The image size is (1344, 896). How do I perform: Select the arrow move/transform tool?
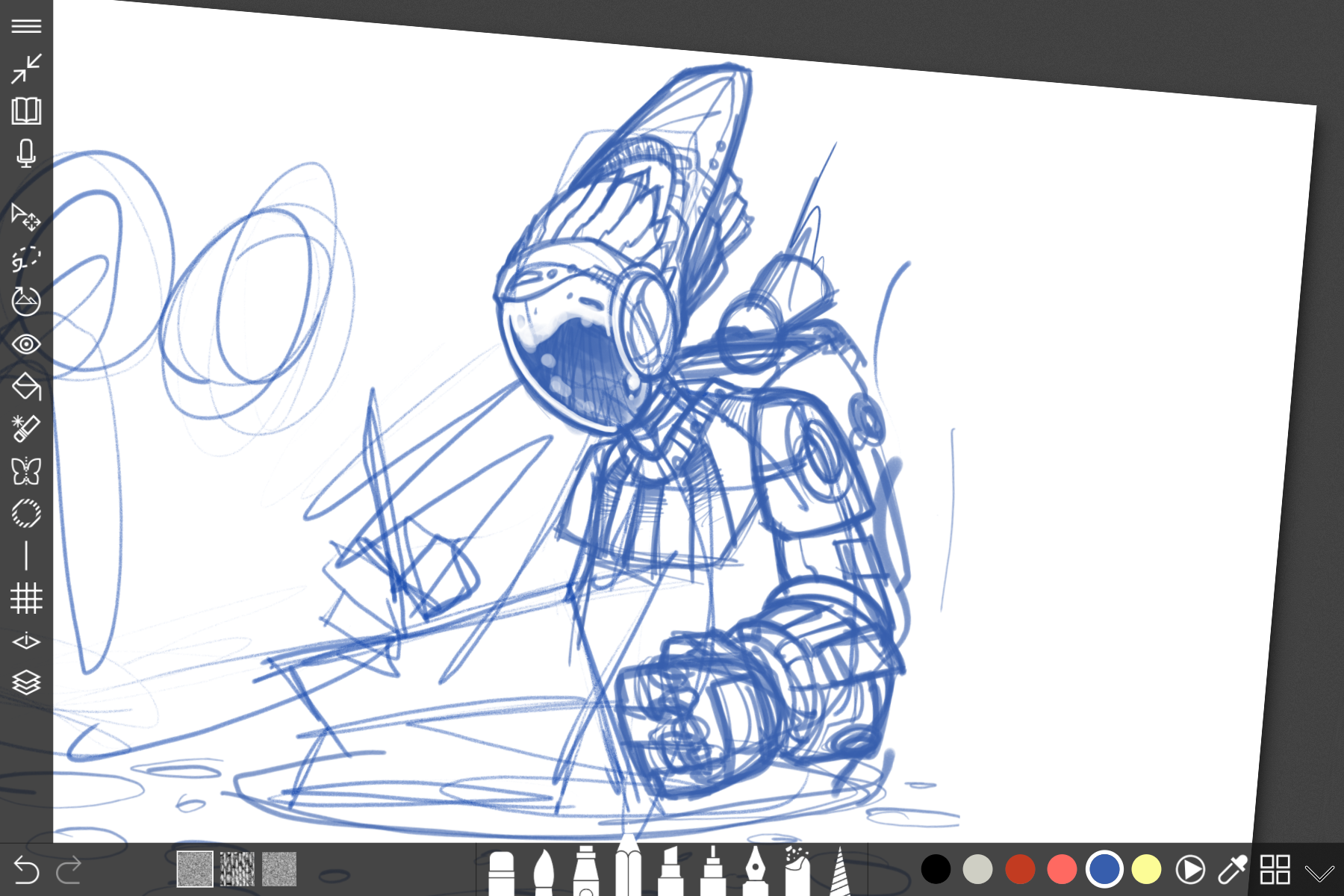(26, 217)
